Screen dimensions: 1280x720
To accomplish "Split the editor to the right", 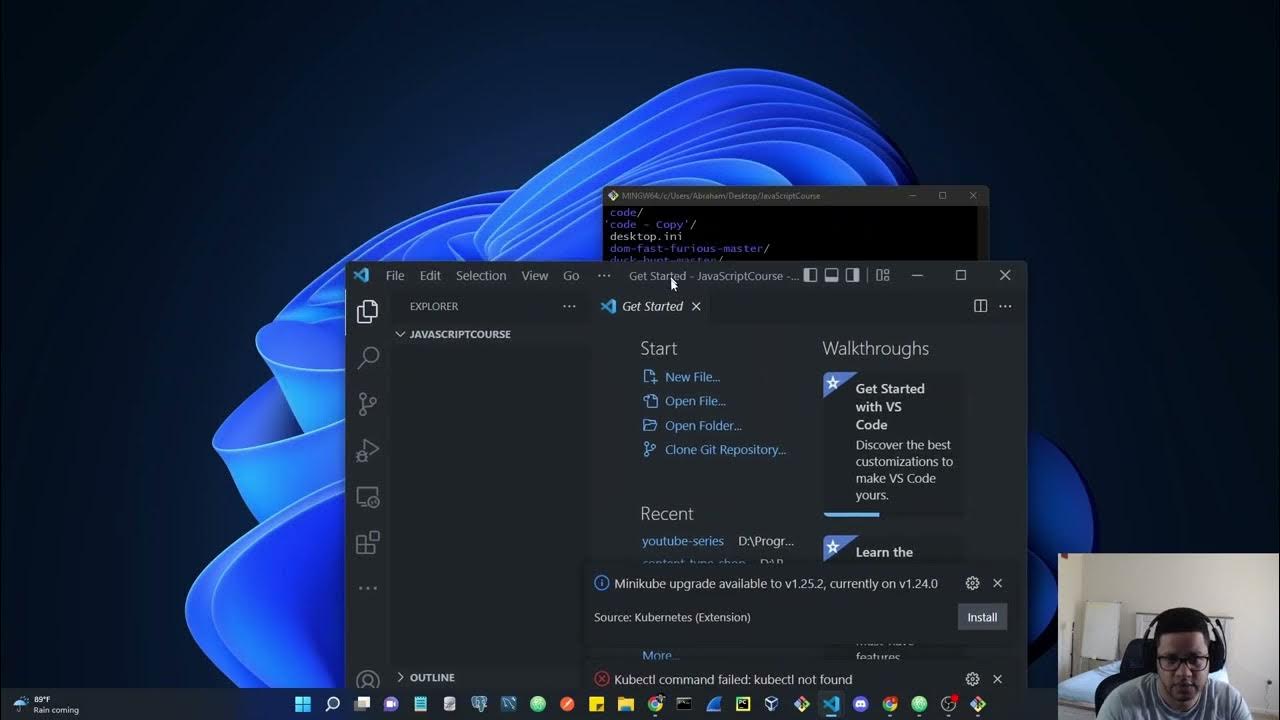I will point(980,306).
